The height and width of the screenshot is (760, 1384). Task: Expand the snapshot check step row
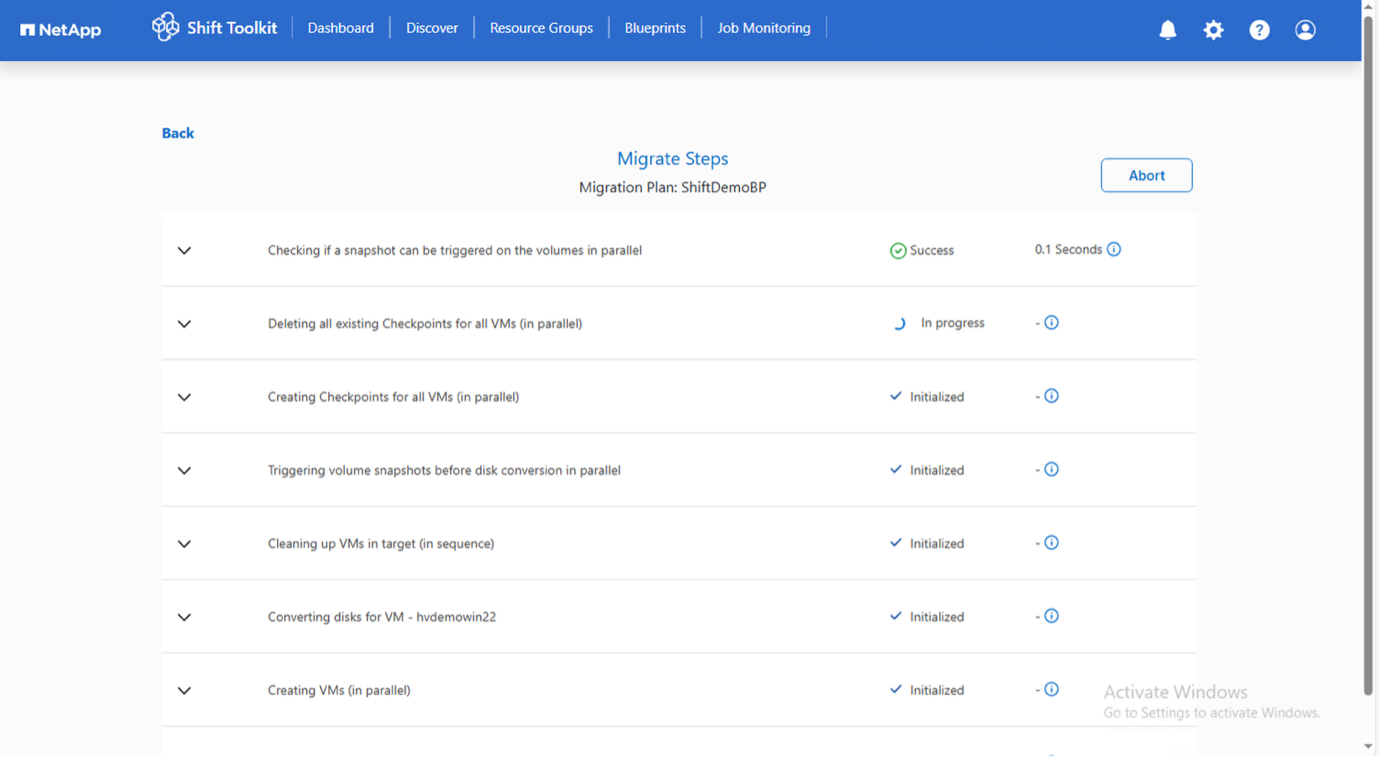184,250
